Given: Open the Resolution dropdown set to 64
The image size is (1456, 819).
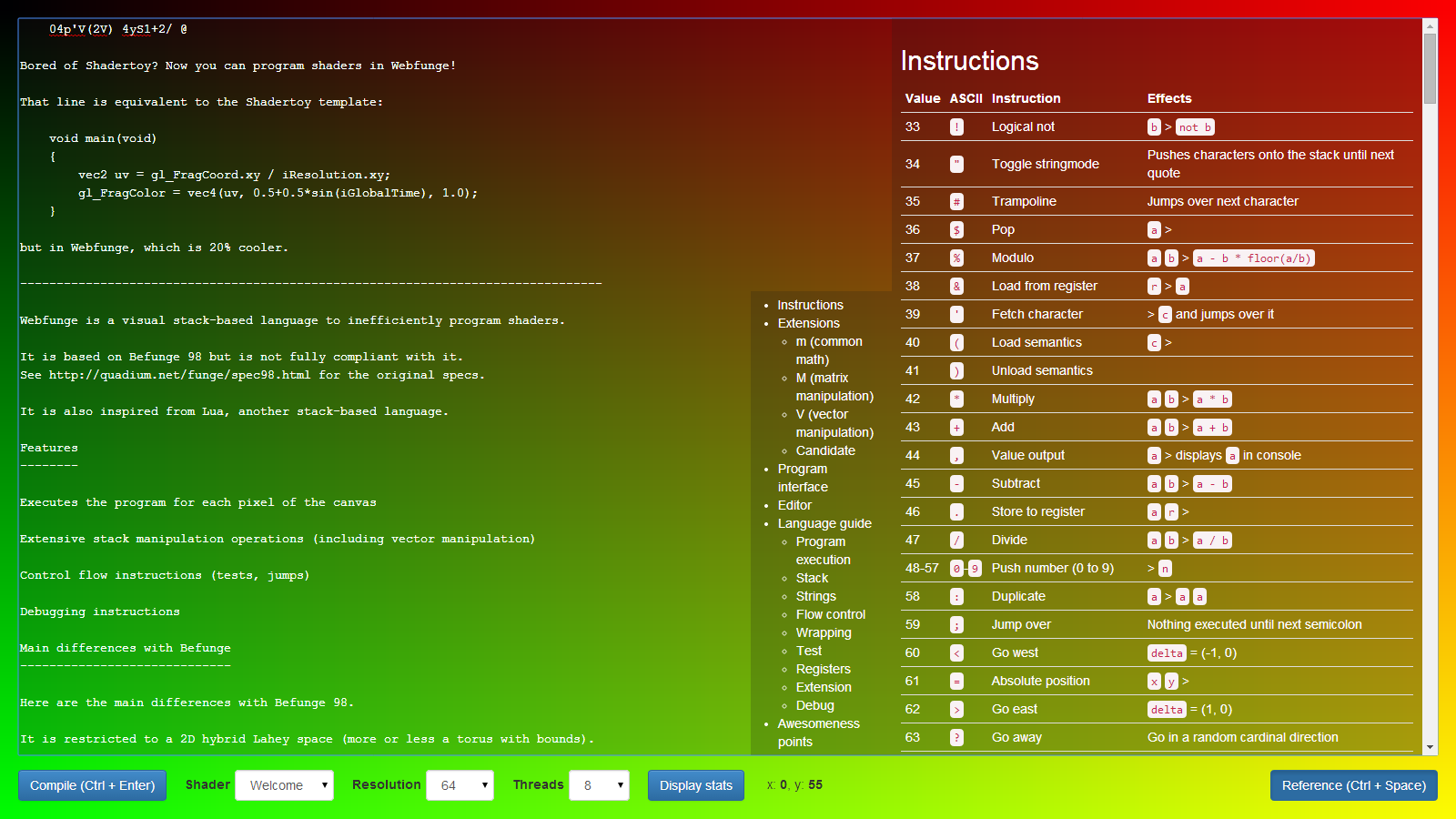Looking at the screenshot, I should (x=460, y=785).
